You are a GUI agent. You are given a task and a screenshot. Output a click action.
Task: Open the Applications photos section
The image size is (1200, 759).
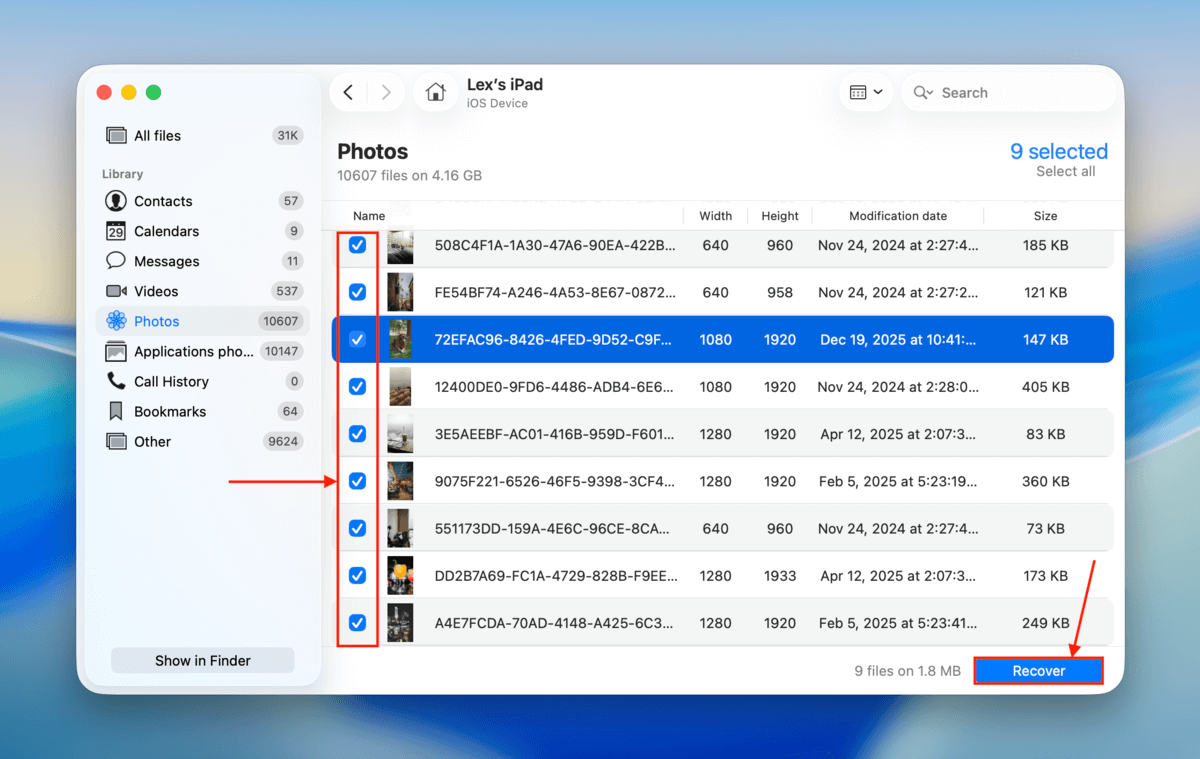click(190, 351)
